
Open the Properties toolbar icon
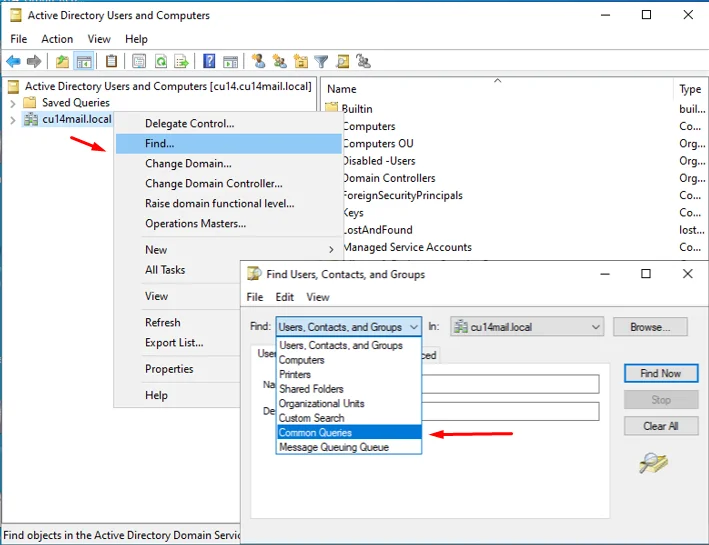pos(139,61)
